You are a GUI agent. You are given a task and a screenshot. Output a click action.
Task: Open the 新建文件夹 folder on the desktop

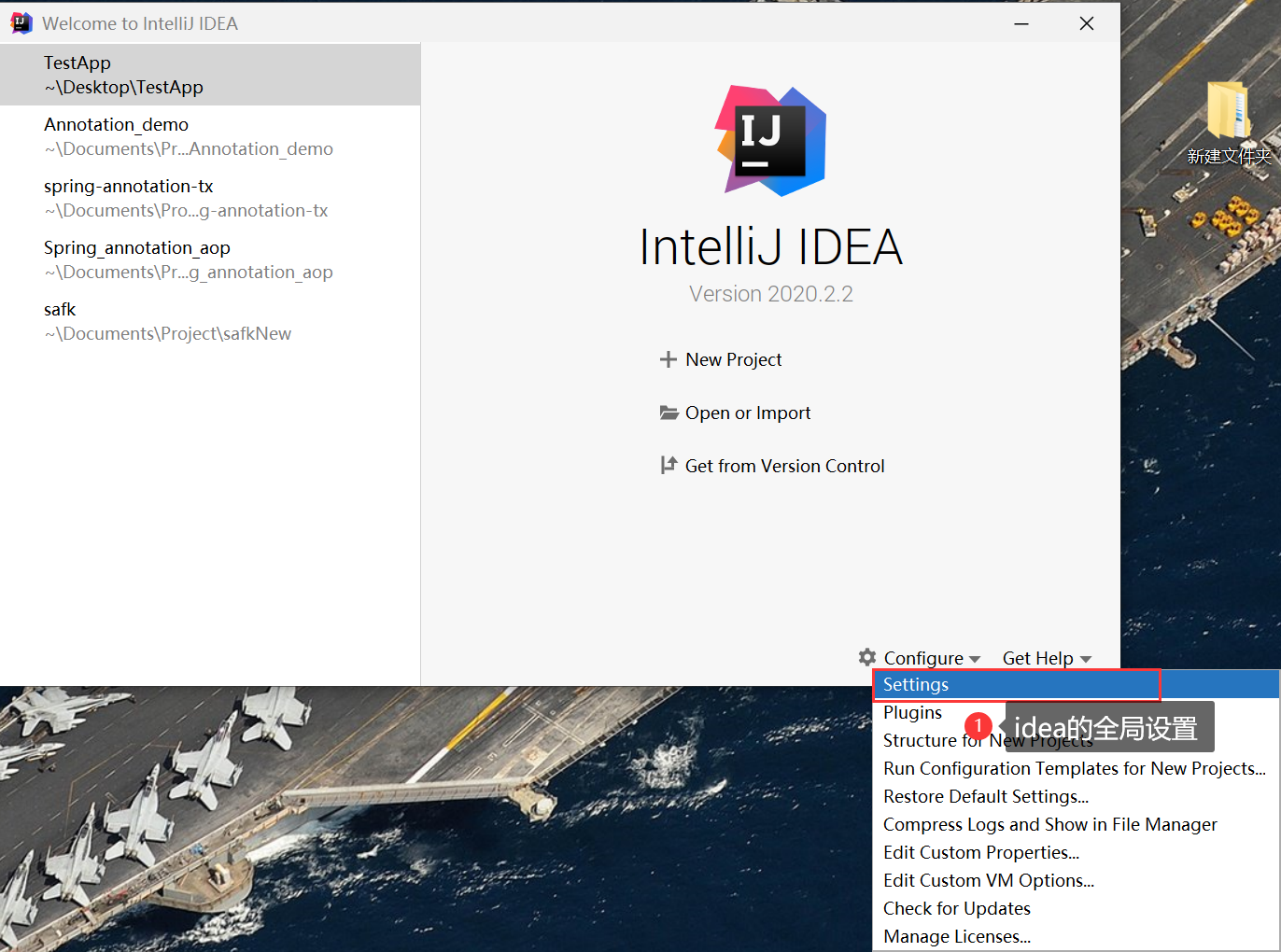point(1229,123)
